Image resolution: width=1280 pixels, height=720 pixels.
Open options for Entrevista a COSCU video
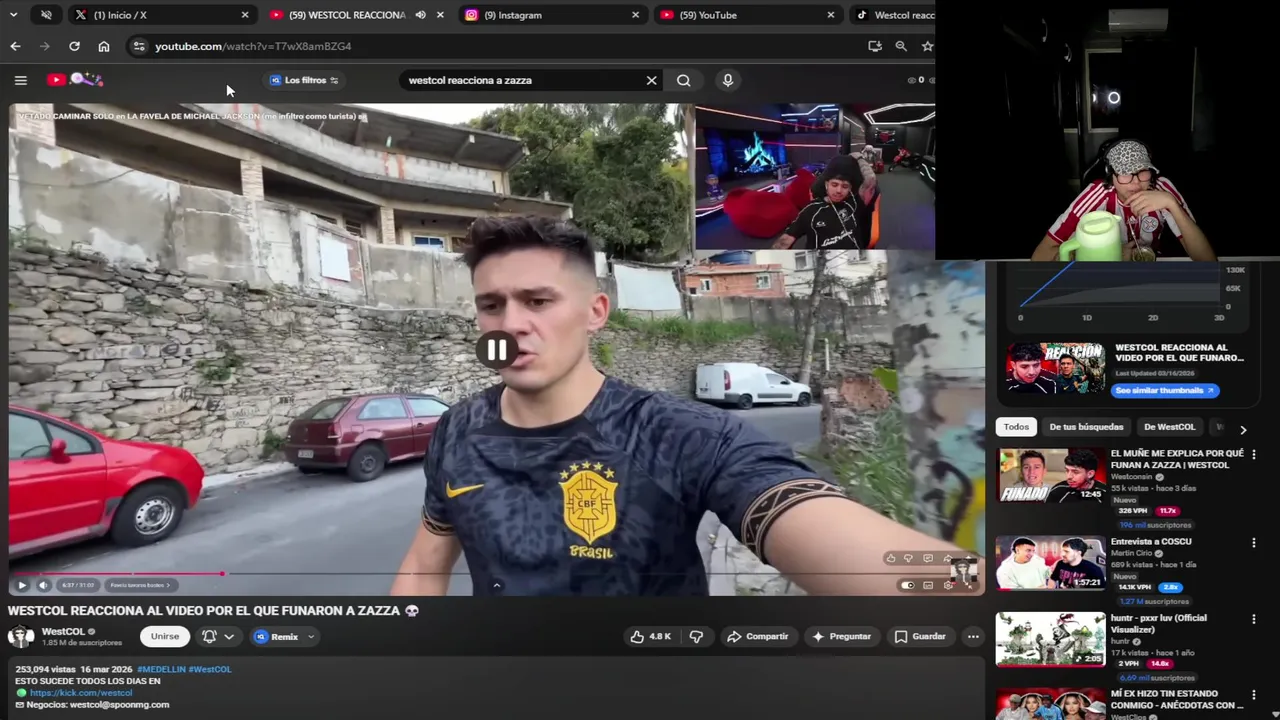pyautogui.click(x=1253, y=543)
